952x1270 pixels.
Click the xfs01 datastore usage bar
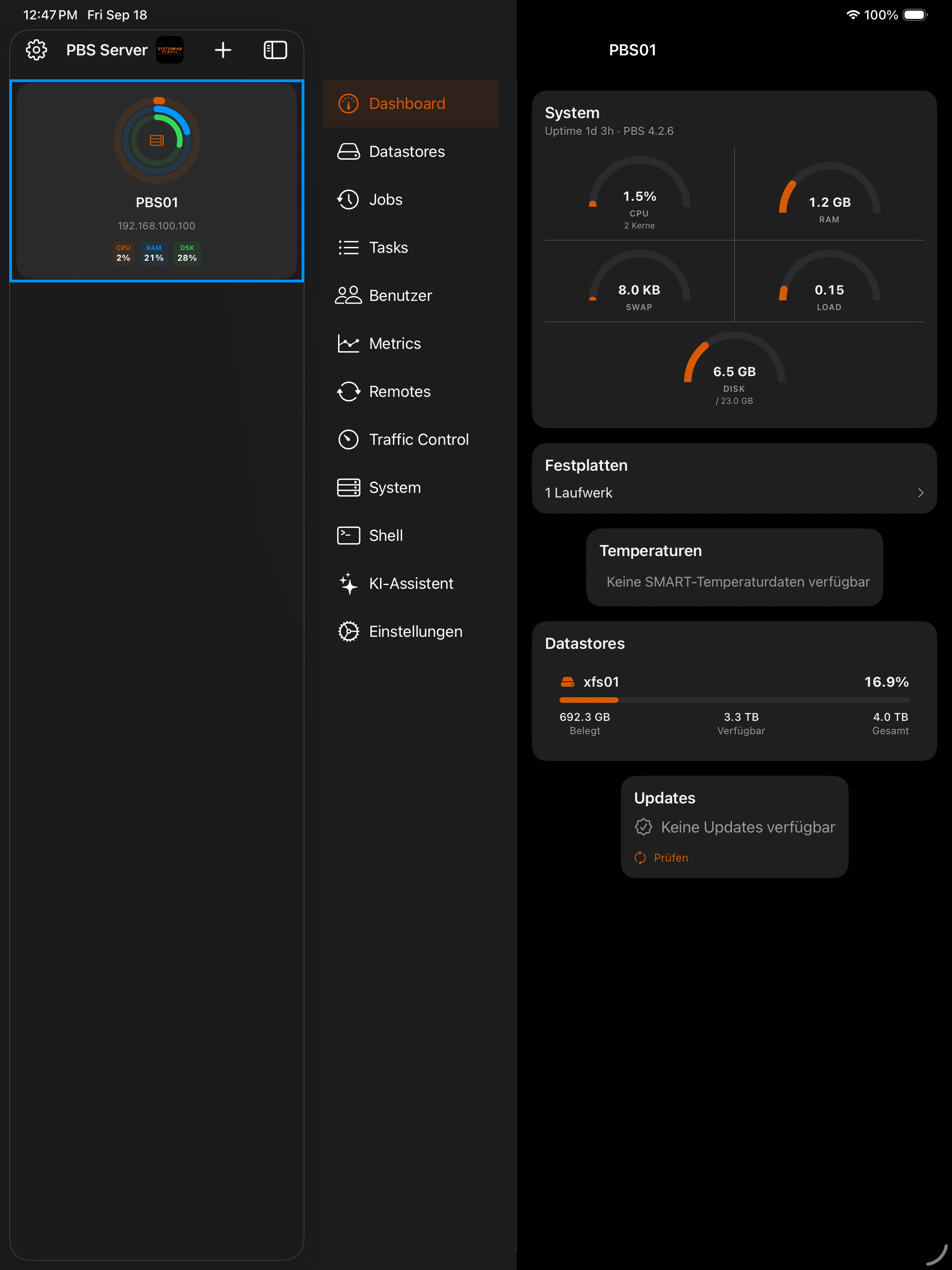pyautogui.click(x=734, y=700)
